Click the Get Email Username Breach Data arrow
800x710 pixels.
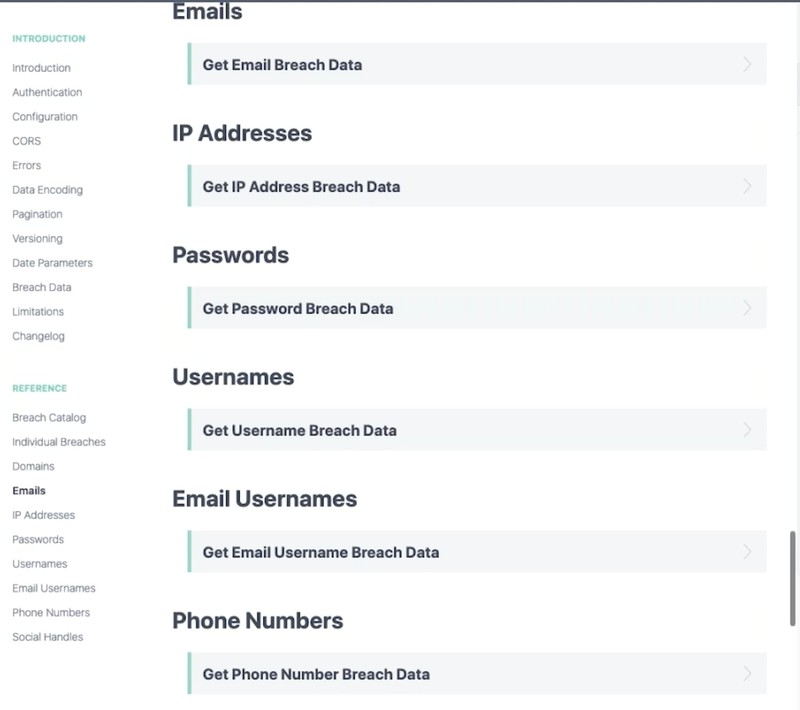(747, 553)
